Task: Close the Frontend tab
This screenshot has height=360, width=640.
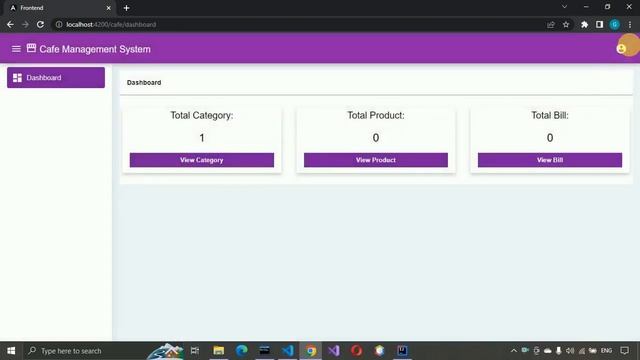Action: (108, 8)
